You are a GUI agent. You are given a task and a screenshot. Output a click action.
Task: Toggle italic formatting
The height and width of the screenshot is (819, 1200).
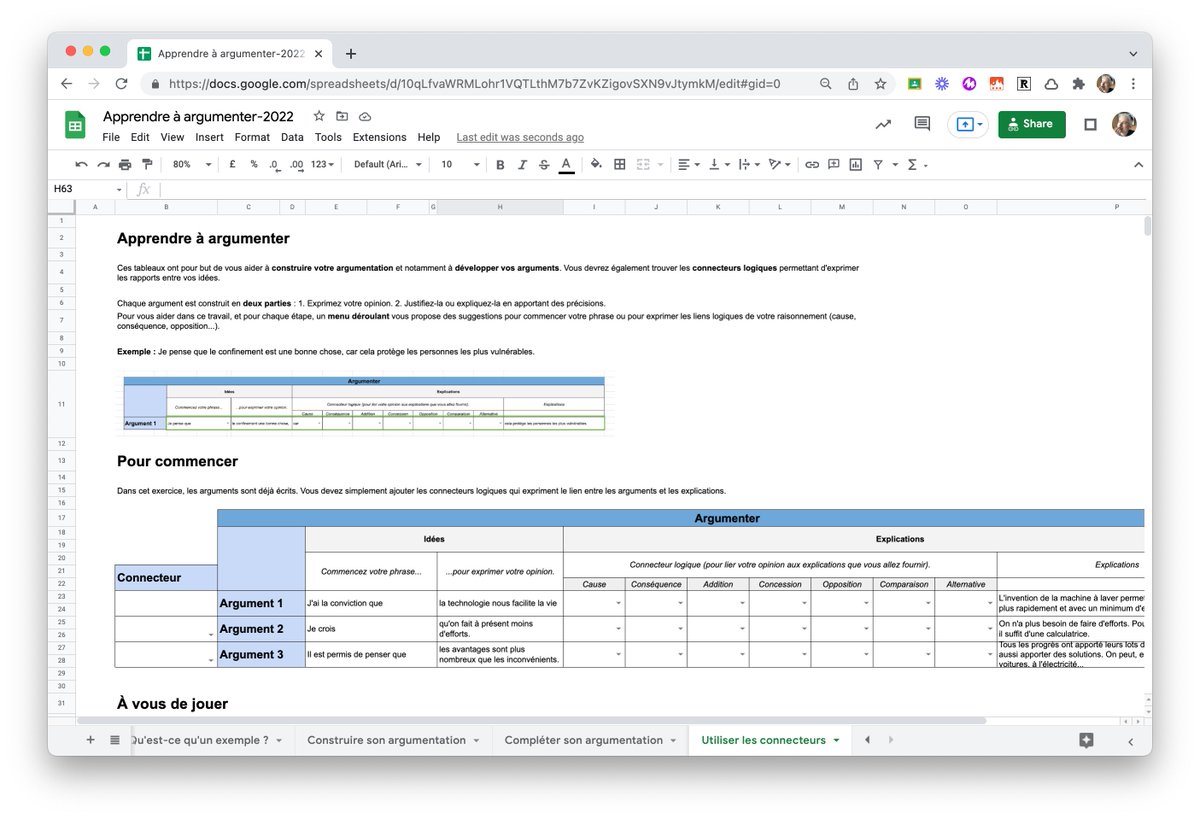[x=522, y=164]
